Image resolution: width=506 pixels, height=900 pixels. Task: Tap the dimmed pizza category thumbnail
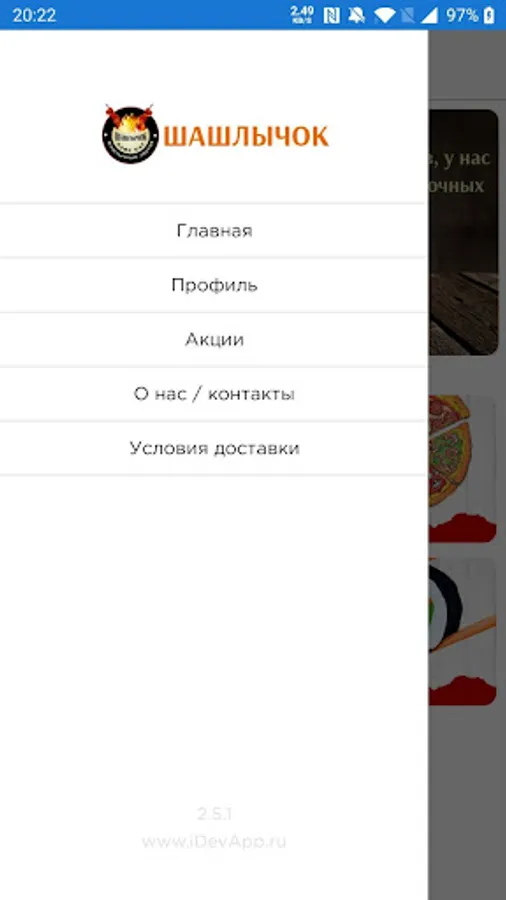tap(462, 468)
